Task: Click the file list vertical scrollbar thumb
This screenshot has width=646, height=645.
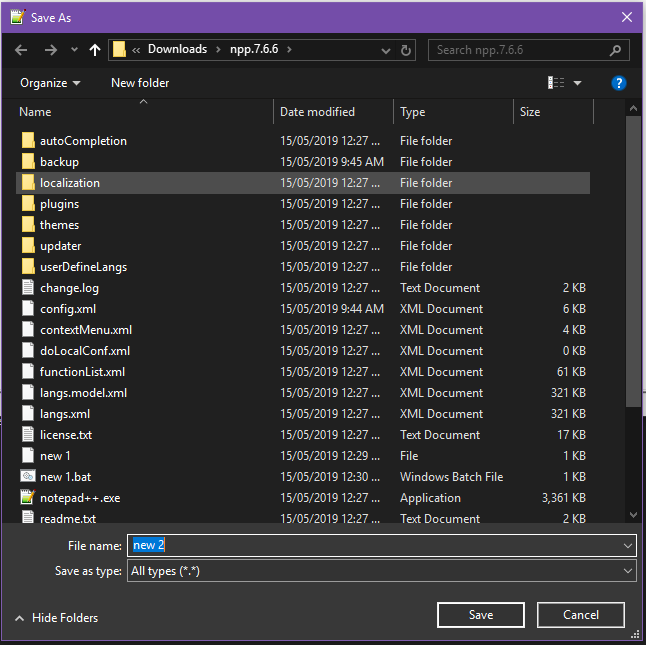Action: [x=634, y=262]
